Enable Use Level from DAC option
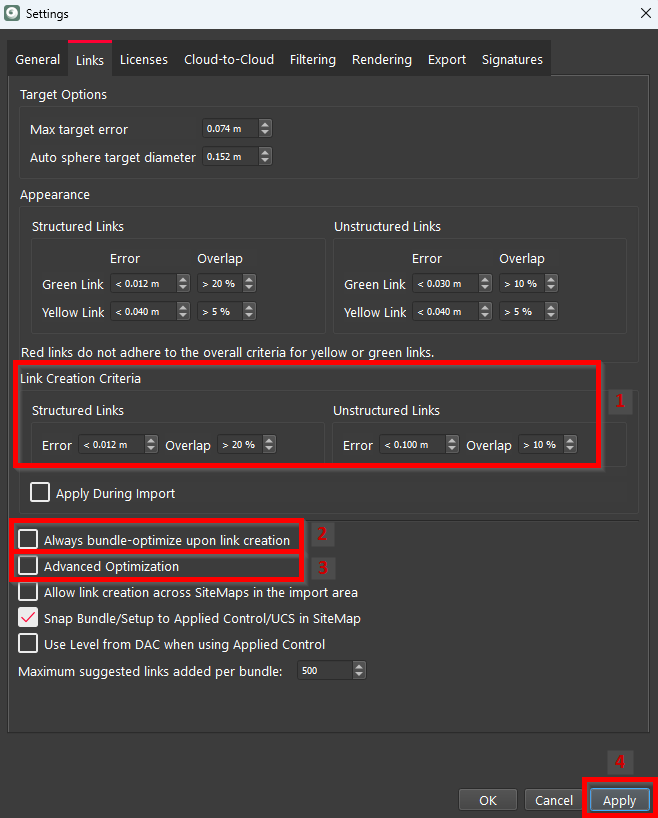This screenshot has height=818, width=658. tap(28, 644)
